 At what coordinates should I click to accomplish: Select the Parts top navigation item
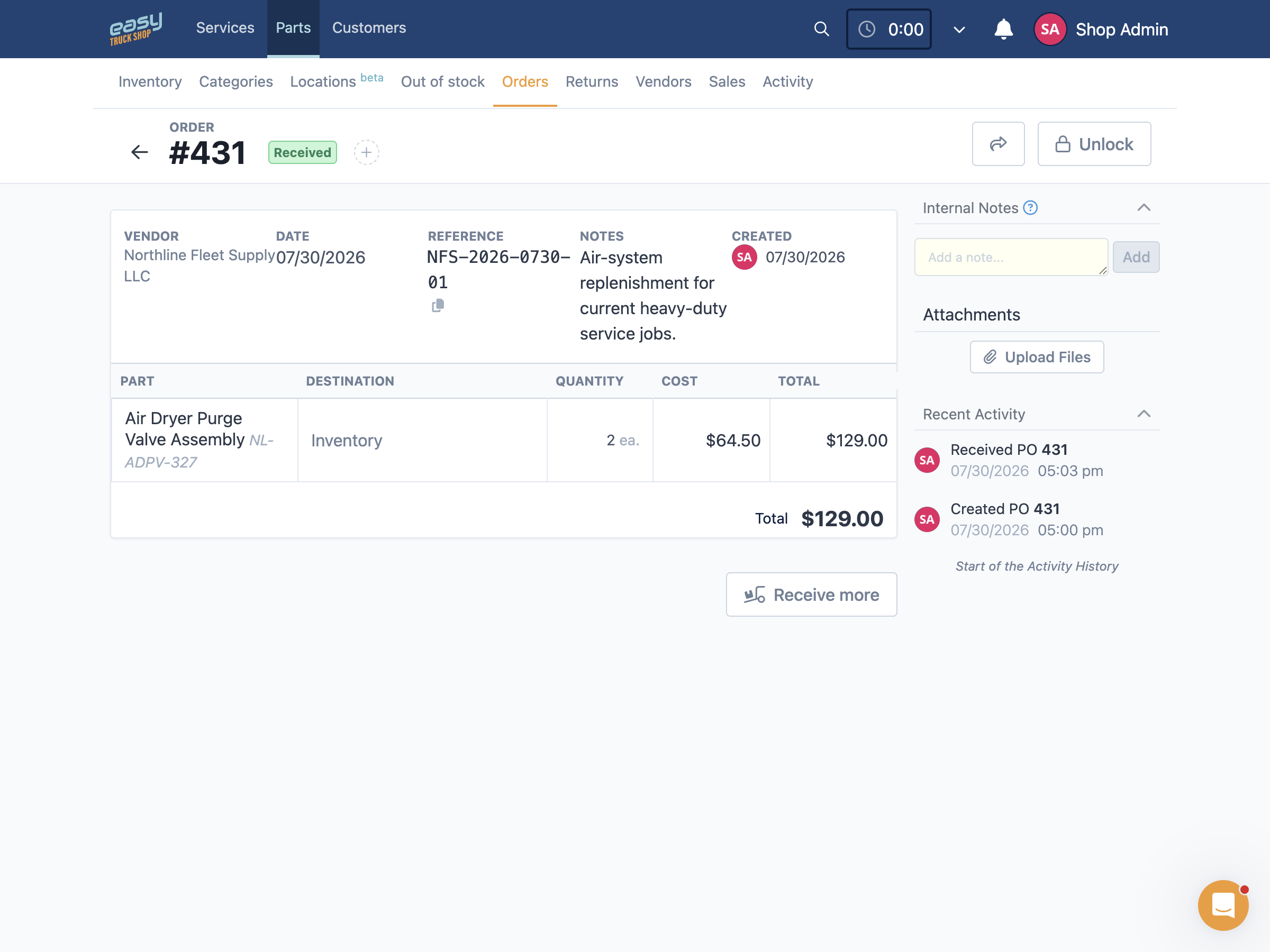[293, 28]
